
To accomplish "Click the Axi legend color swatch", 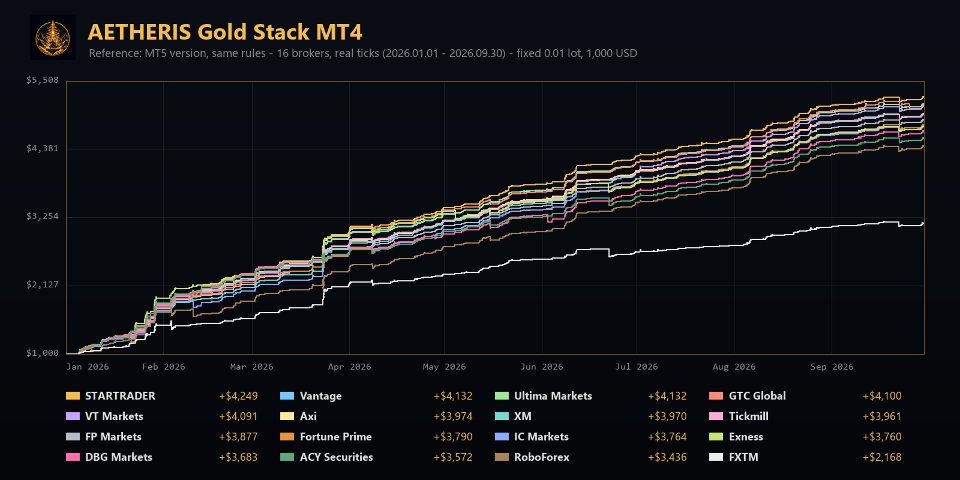I will (287, 416).
